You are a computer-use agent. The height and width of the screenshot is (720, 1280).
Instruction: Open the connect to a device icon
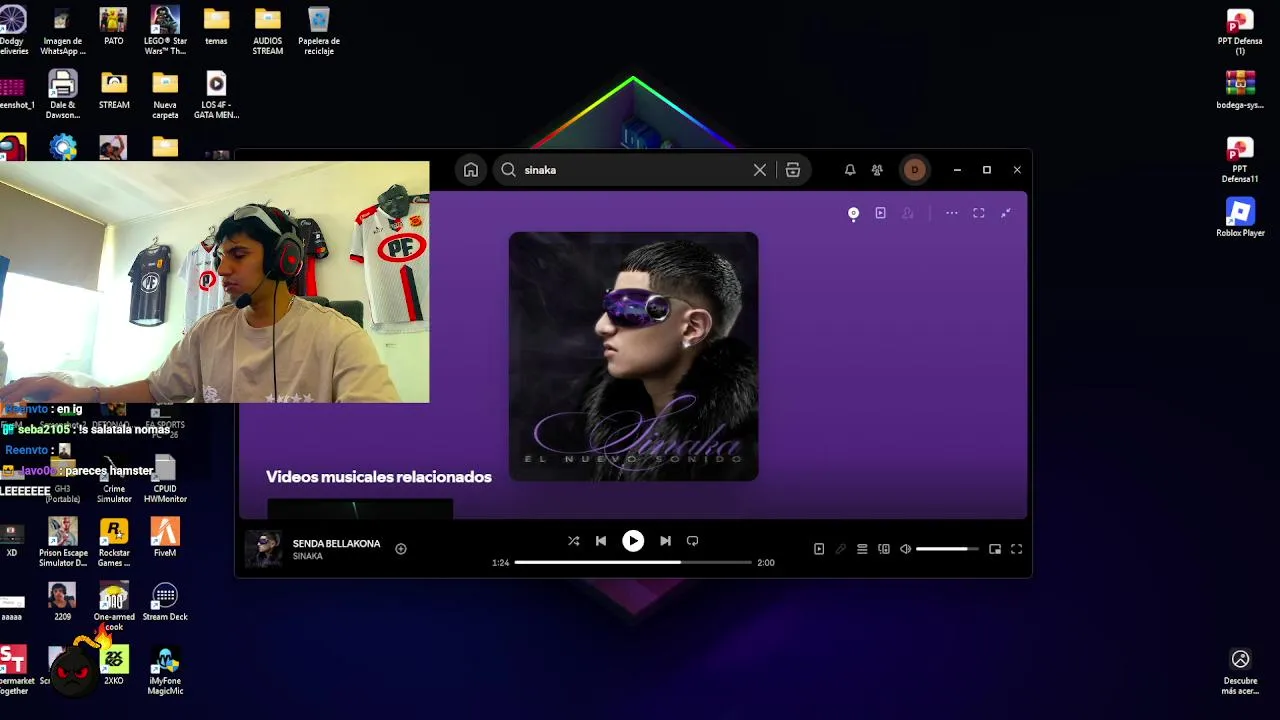point(884,549)
